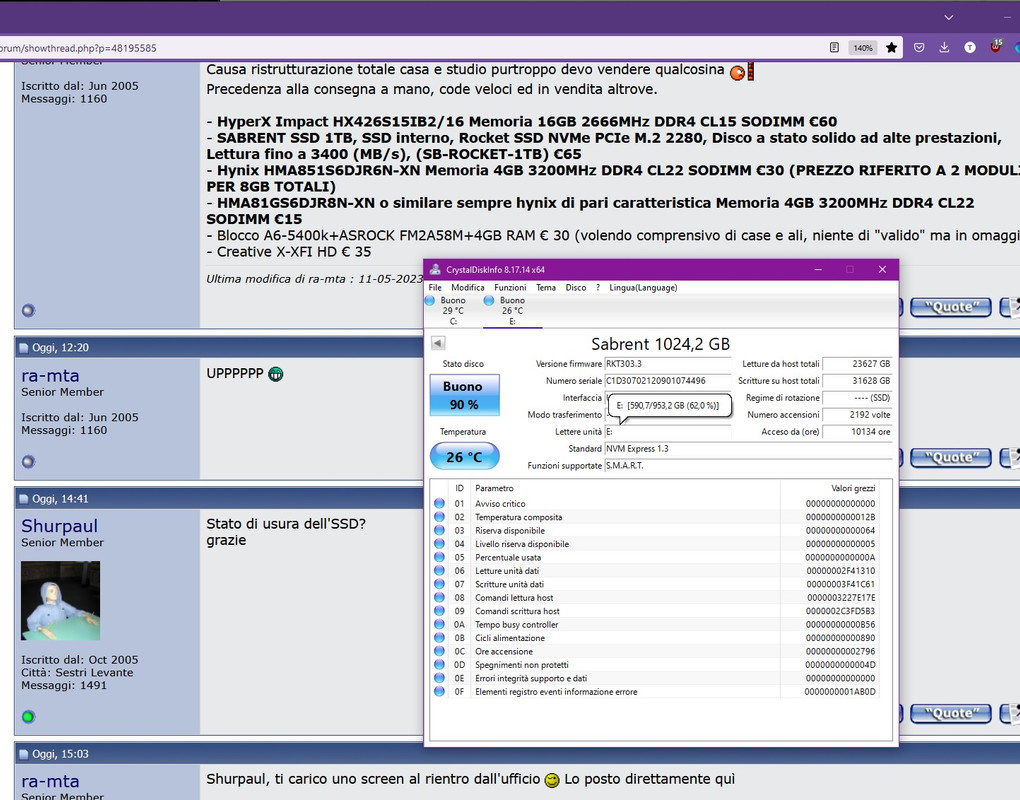This screenshot has height=800, width=1020.
Task: Select the Spegnimenti non protetti row
Action: click(655, 665)
